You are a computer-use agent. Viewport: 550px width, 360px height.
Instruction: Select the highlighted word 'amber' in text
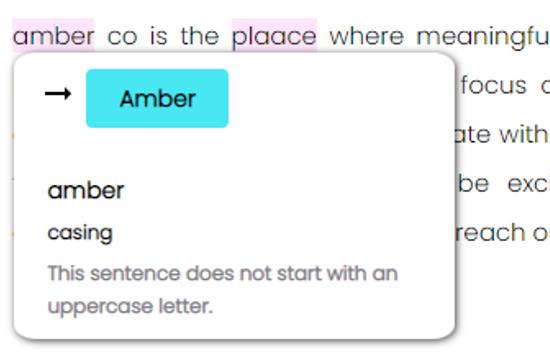[53, 36]
